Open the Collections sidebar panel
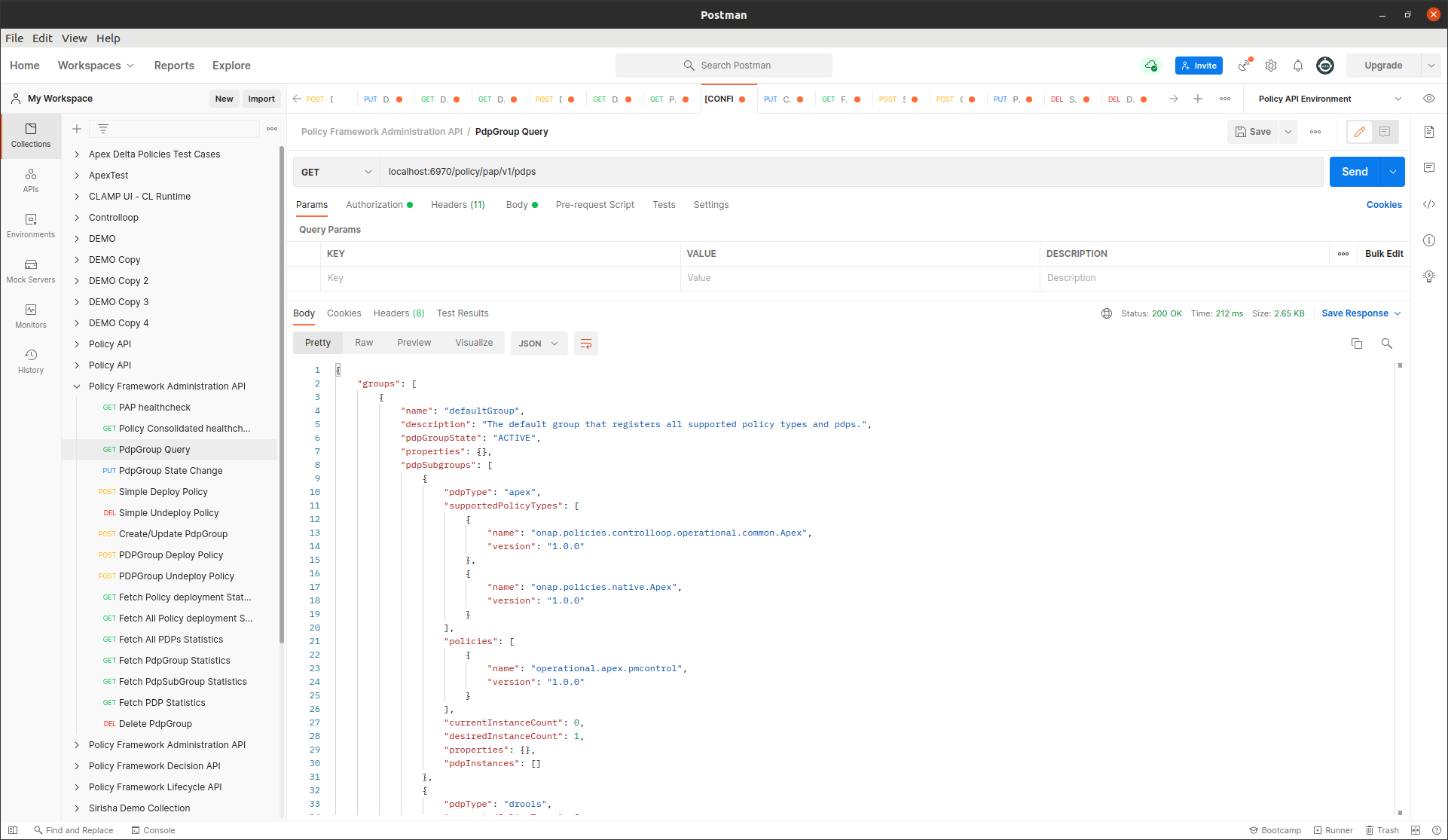 31,136
